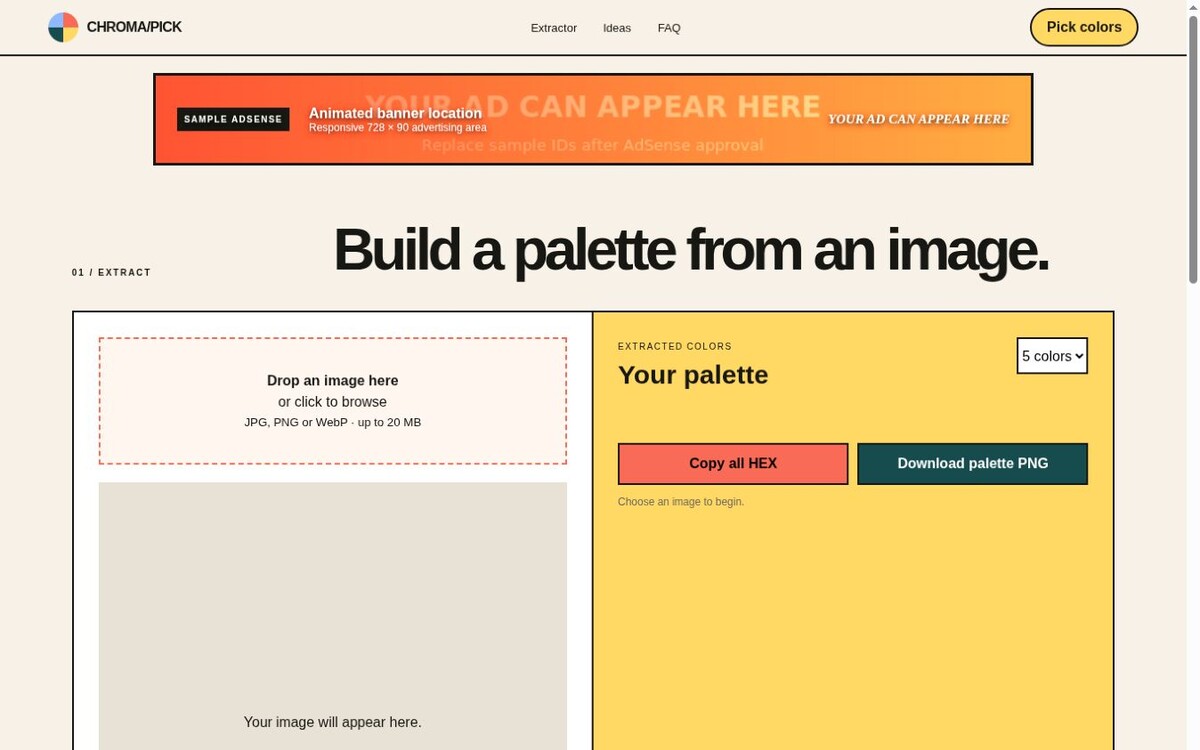
Task: Click the image preview placeholder area
Action: 333,616
